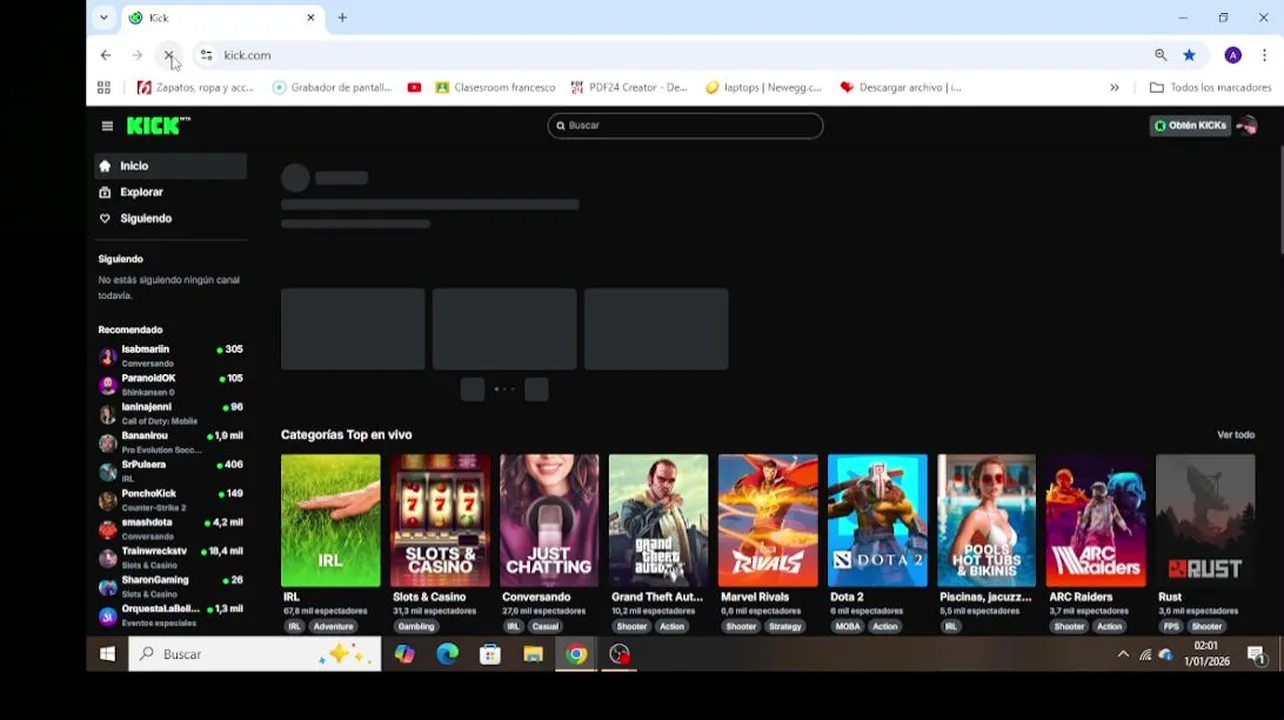Open the Kick hamburger sidebar menu
This screenshot has height=720, width=1284.
(x=107, y=126)
